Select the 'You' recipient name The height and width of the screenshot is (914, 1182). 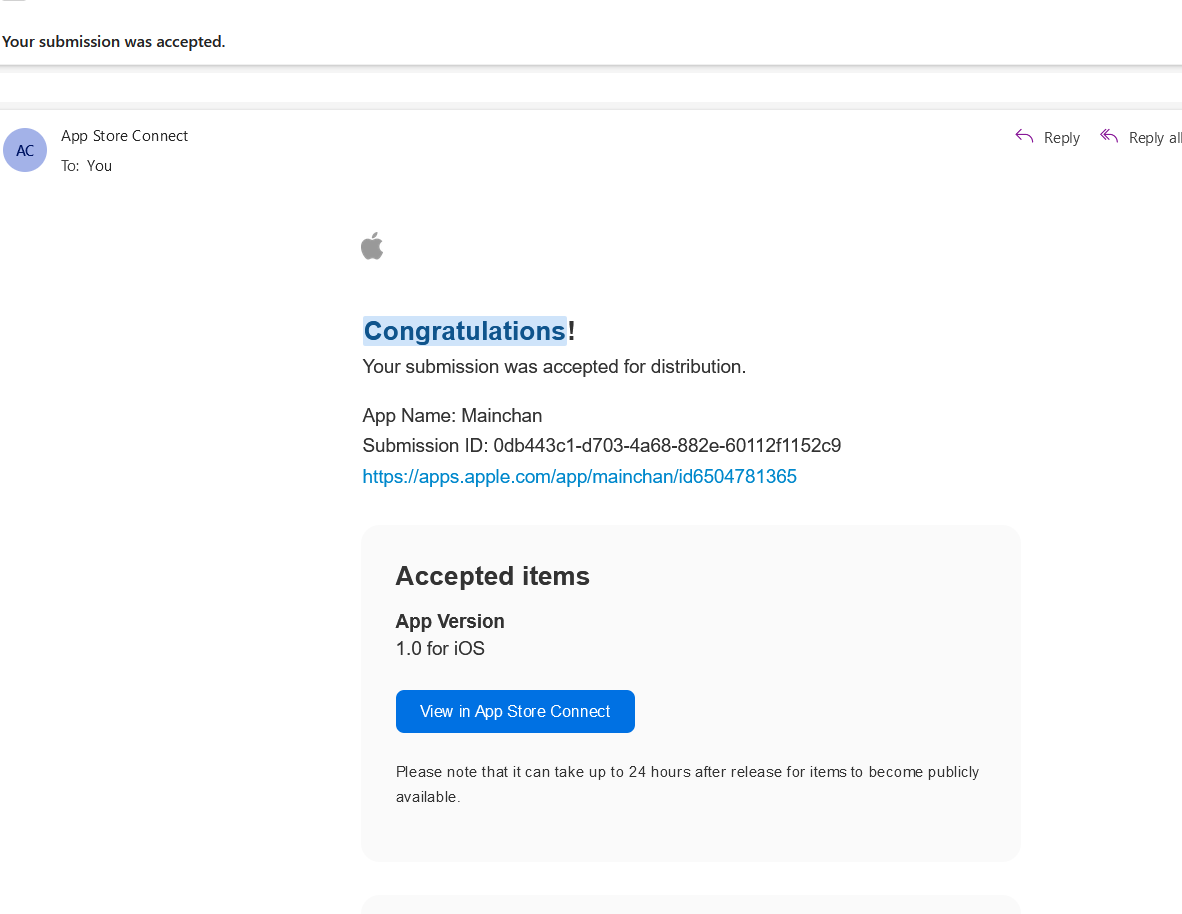[100, 166]
